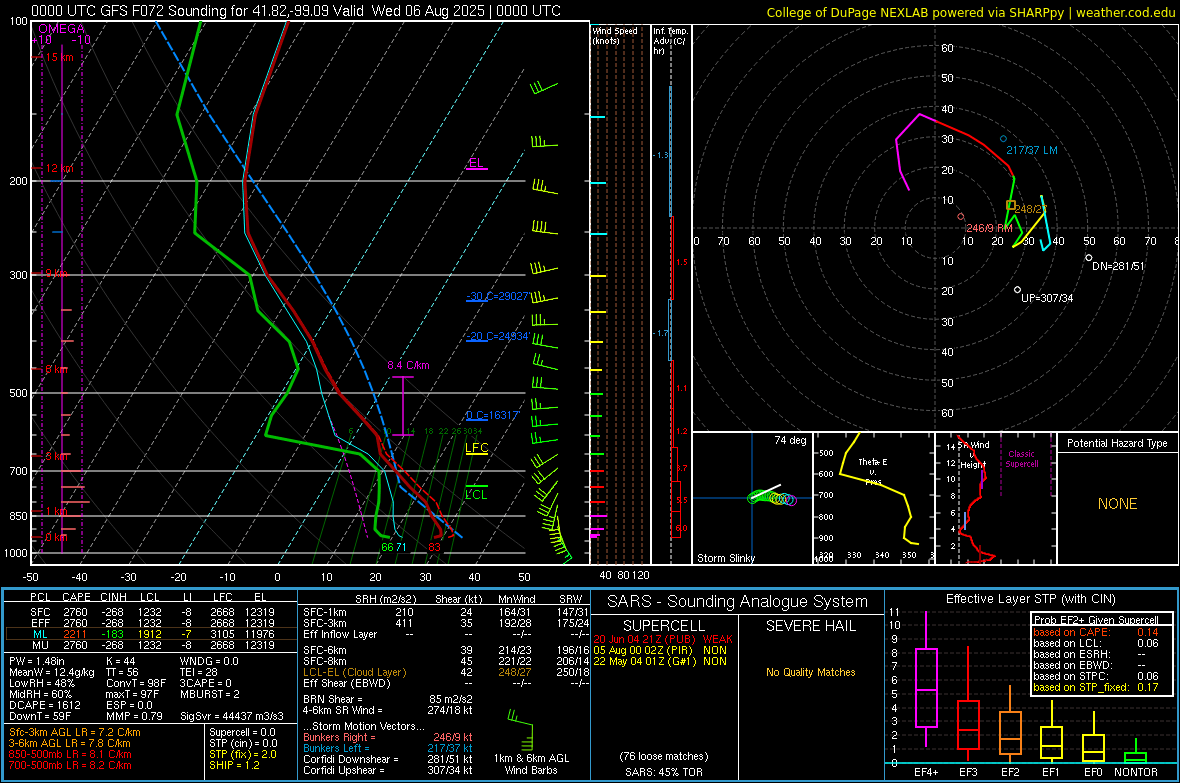The height and width of the screenshot is (783, 1180).
Task: Click the Bunkers Right = 246/9 kt line
Action: (388, 737)
